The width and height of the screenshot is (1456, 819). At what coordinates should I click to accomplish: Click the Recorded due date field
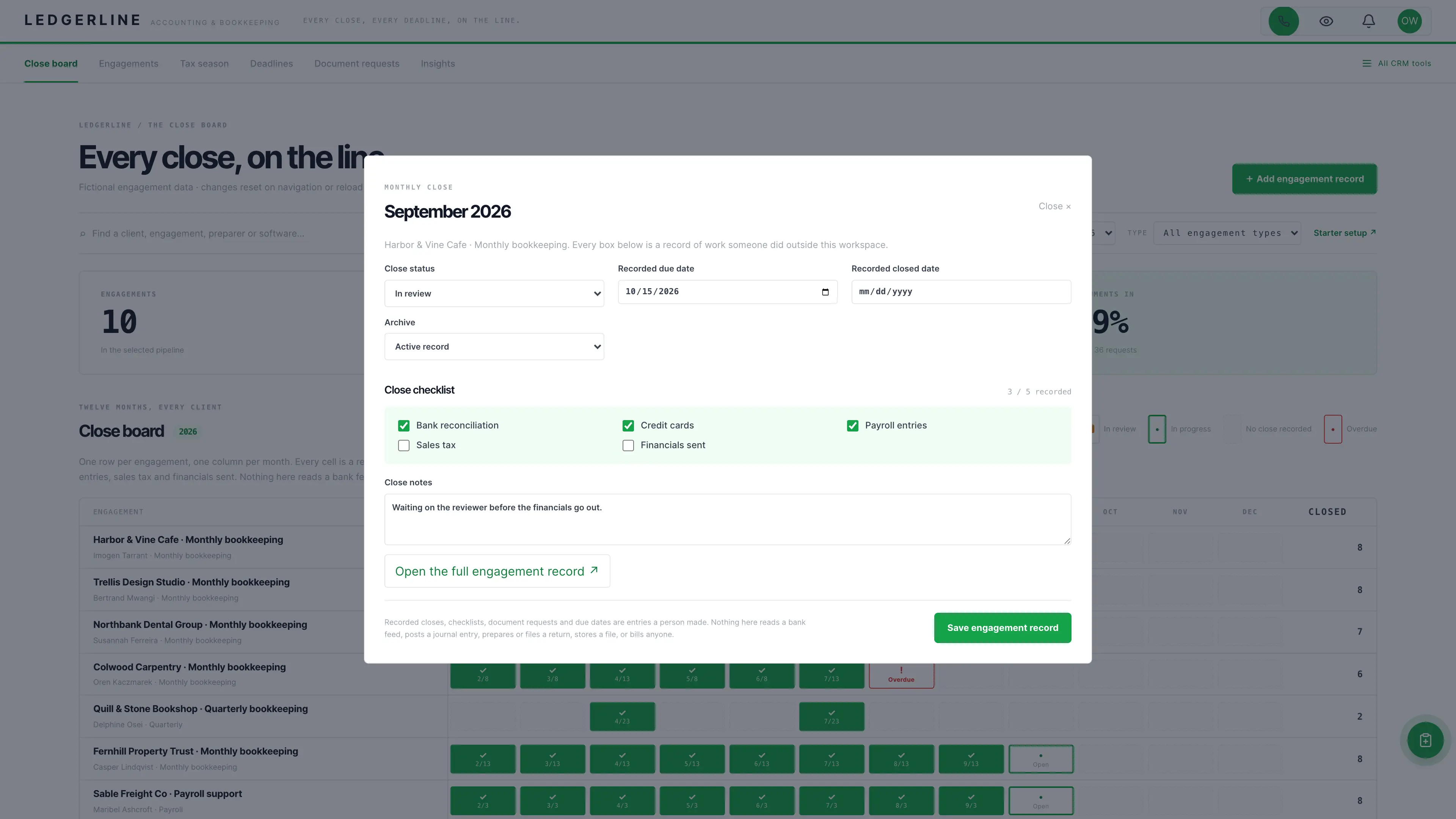pos(728,292)
